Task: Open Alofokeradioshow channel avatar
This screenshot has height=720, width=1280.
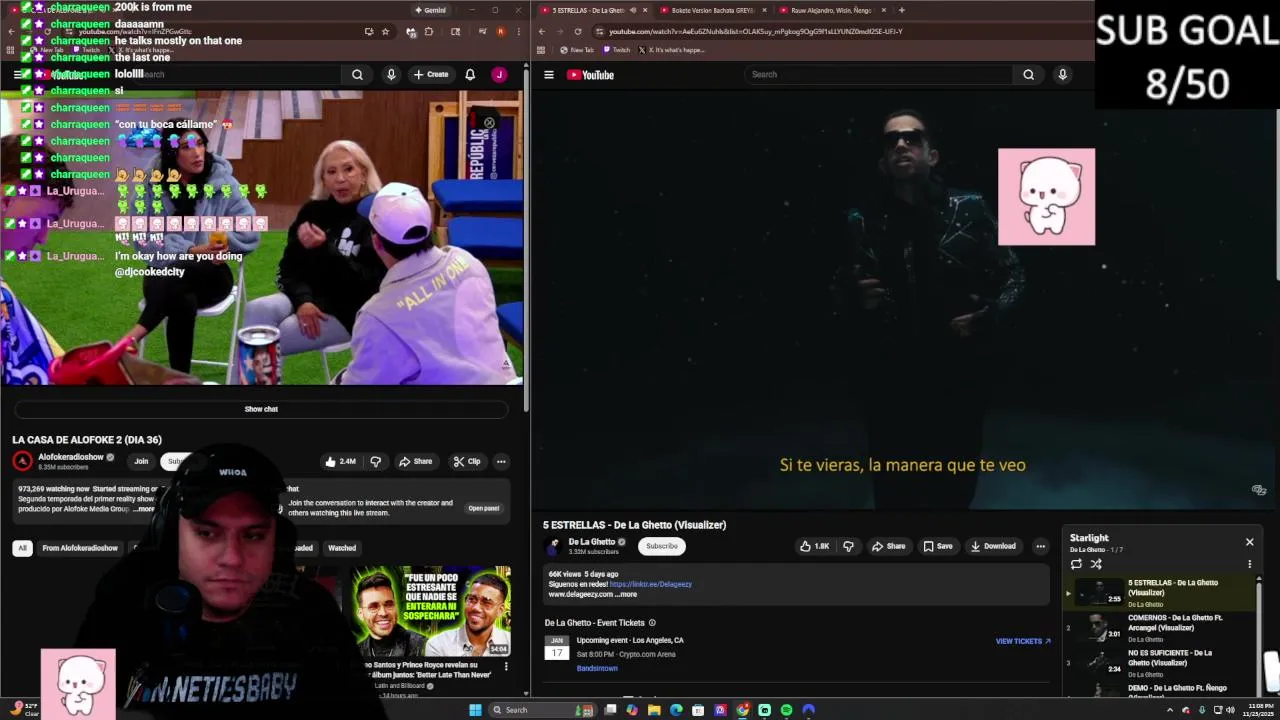Action: (22, 461)
